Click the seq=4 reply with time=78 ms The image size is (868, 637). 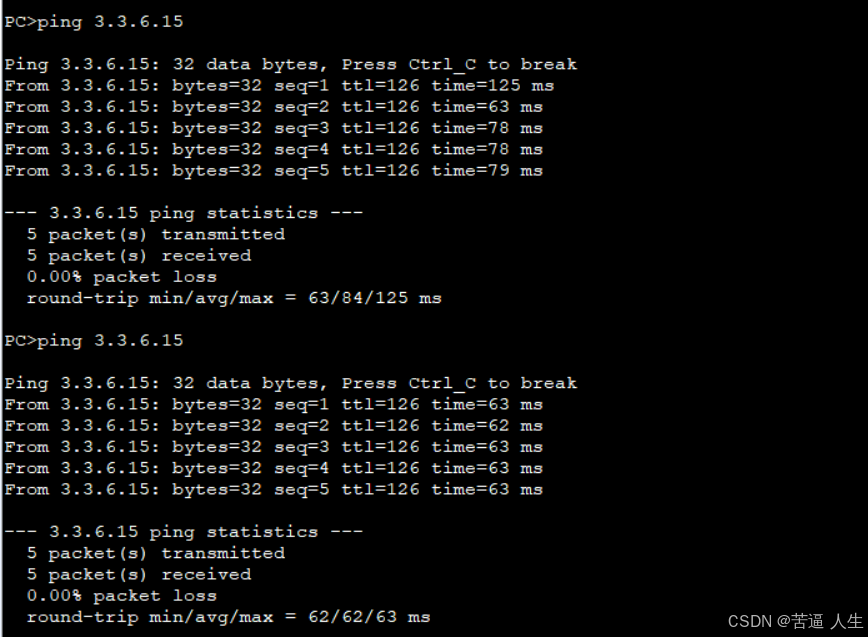tap(273, 149)
